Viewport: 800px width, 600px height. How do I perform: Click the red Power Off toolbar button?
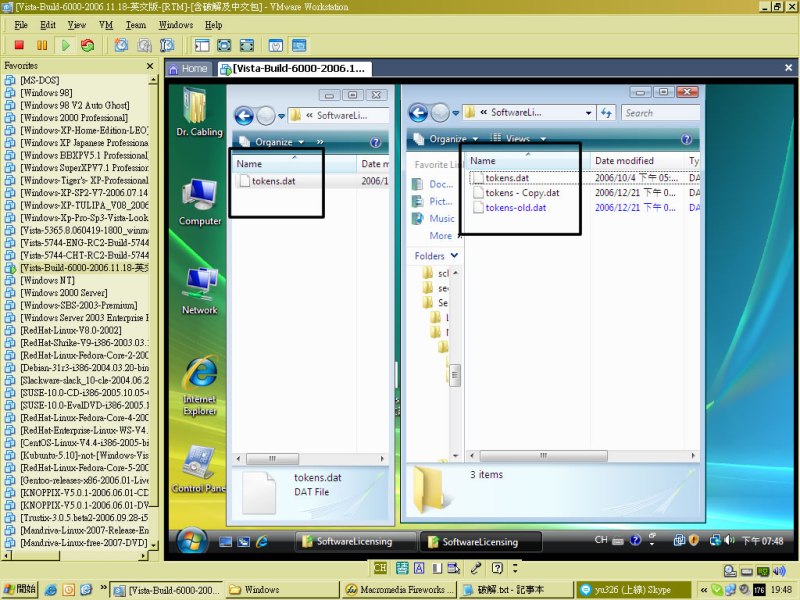[19, 45]
